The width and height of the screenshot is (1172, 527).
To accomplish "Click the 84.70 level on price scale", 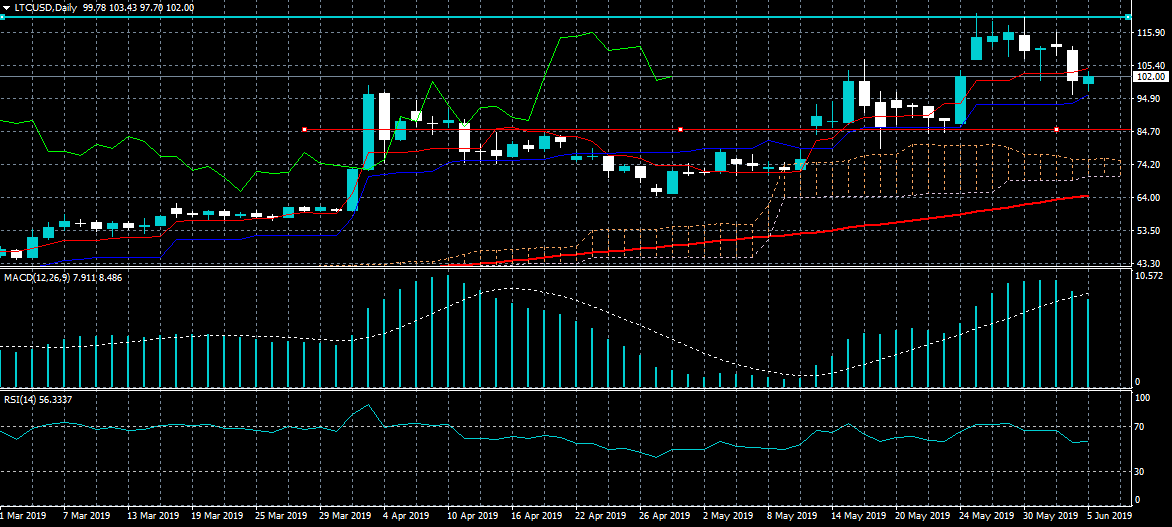I will (1147, 132).
